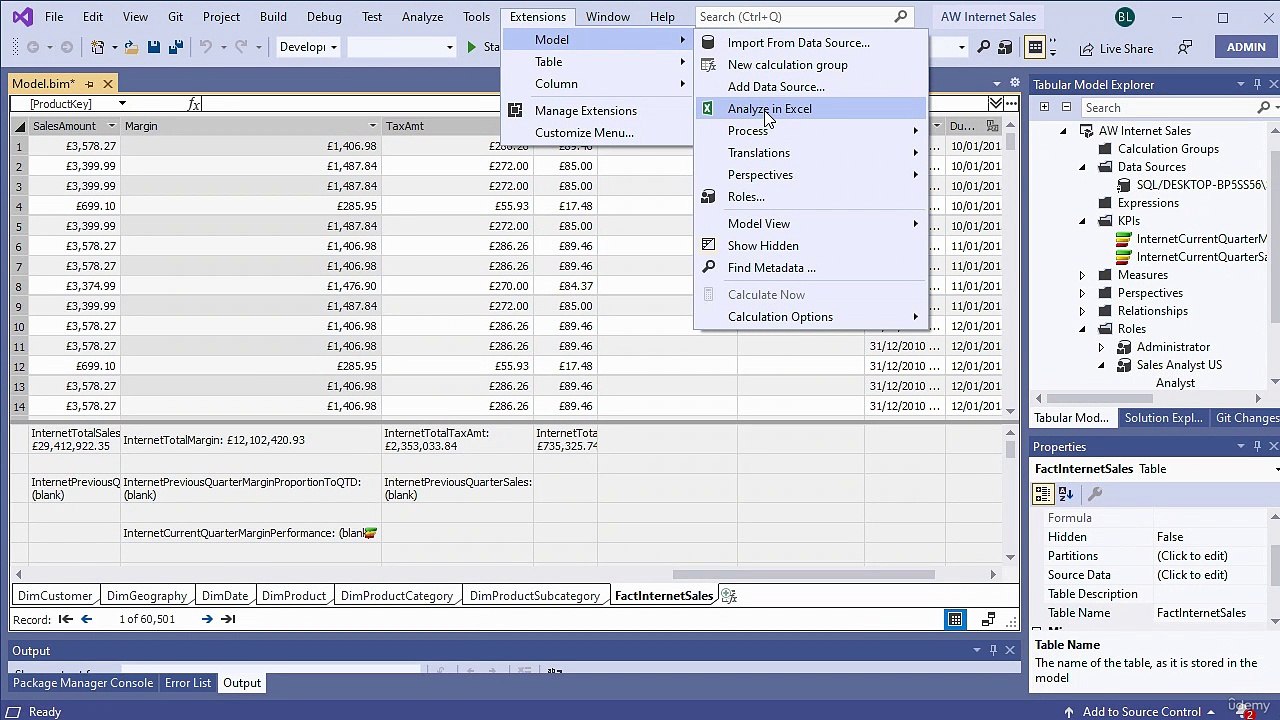The height and width of the screenshot is (720, 1280).
Task: Open the Translations submenu
Action: [x=812, y=153]
